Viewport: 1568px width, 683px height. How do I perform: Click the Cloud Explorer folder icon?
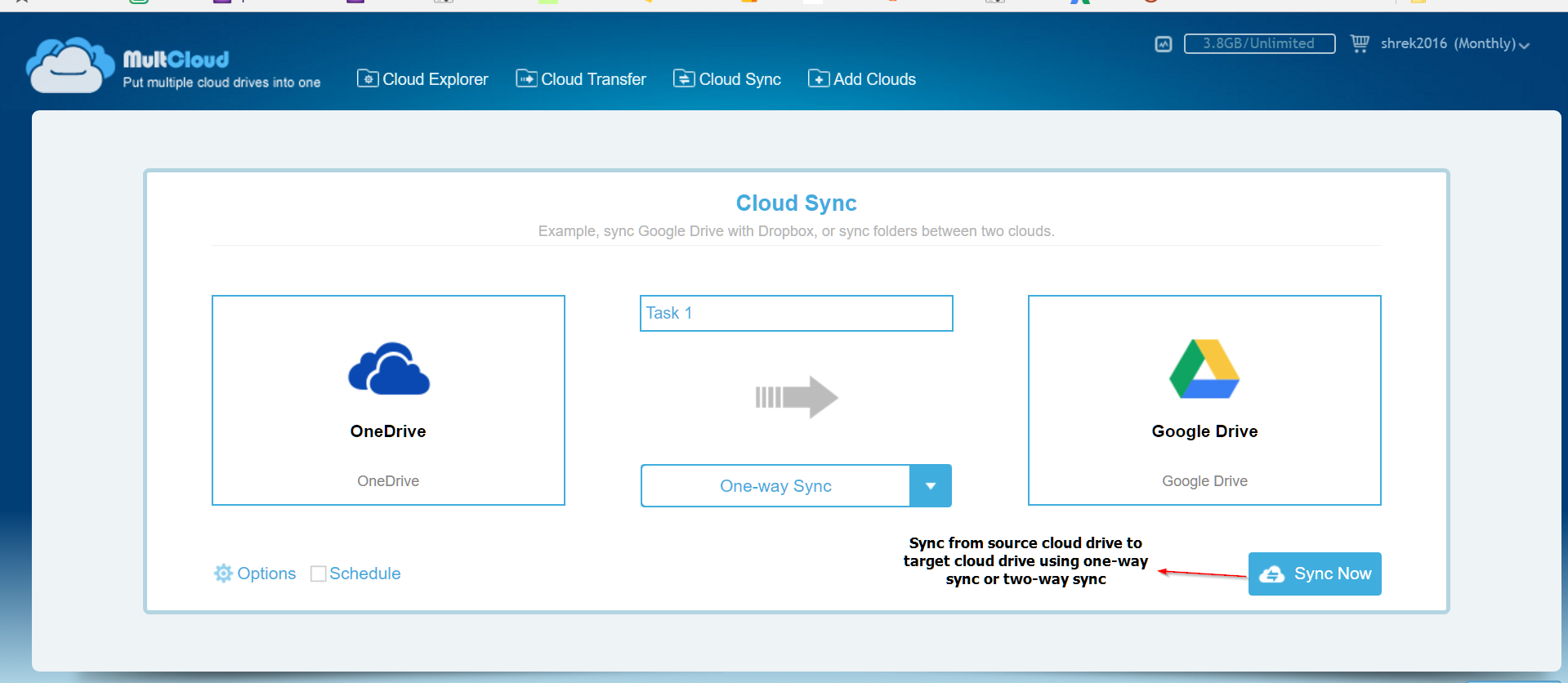tap(368, 78)
